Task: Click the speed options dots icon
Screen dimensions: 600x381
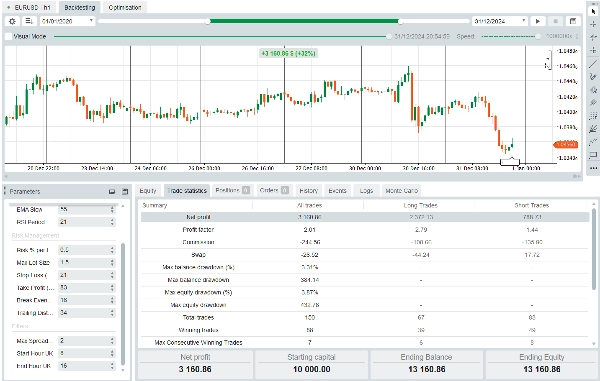Action: tap(577, 36)
